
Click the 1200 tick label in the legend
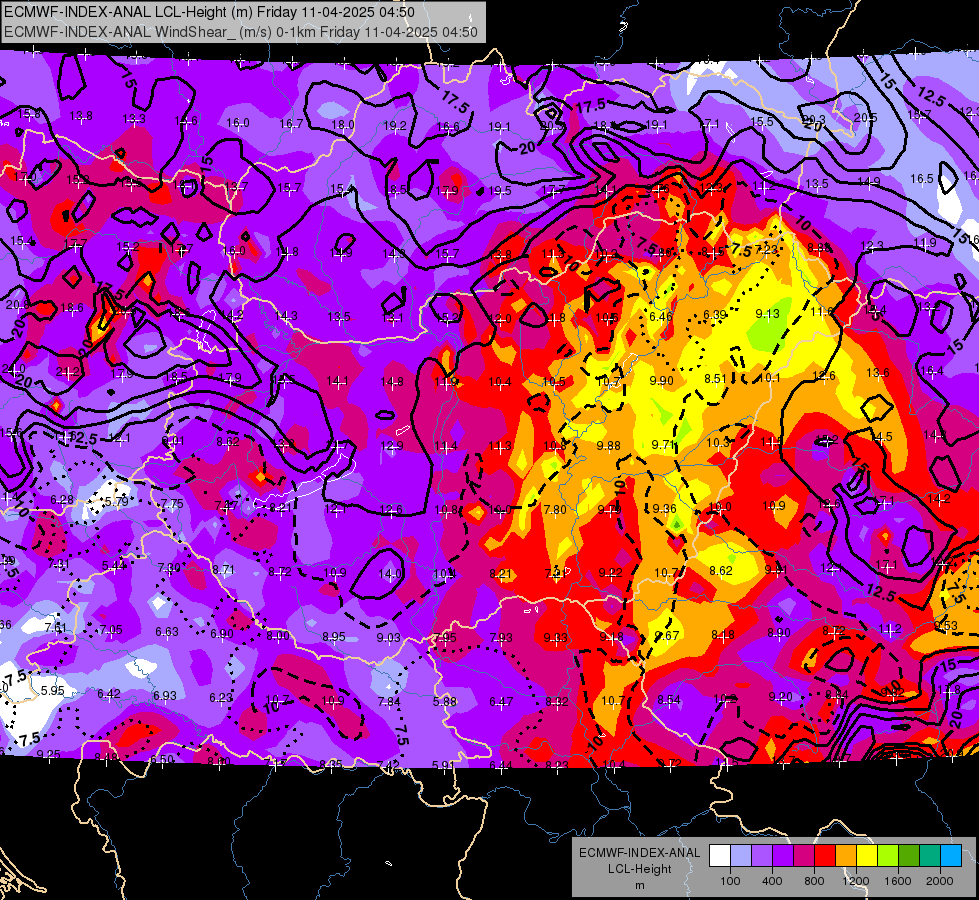[x=855, y=881]
